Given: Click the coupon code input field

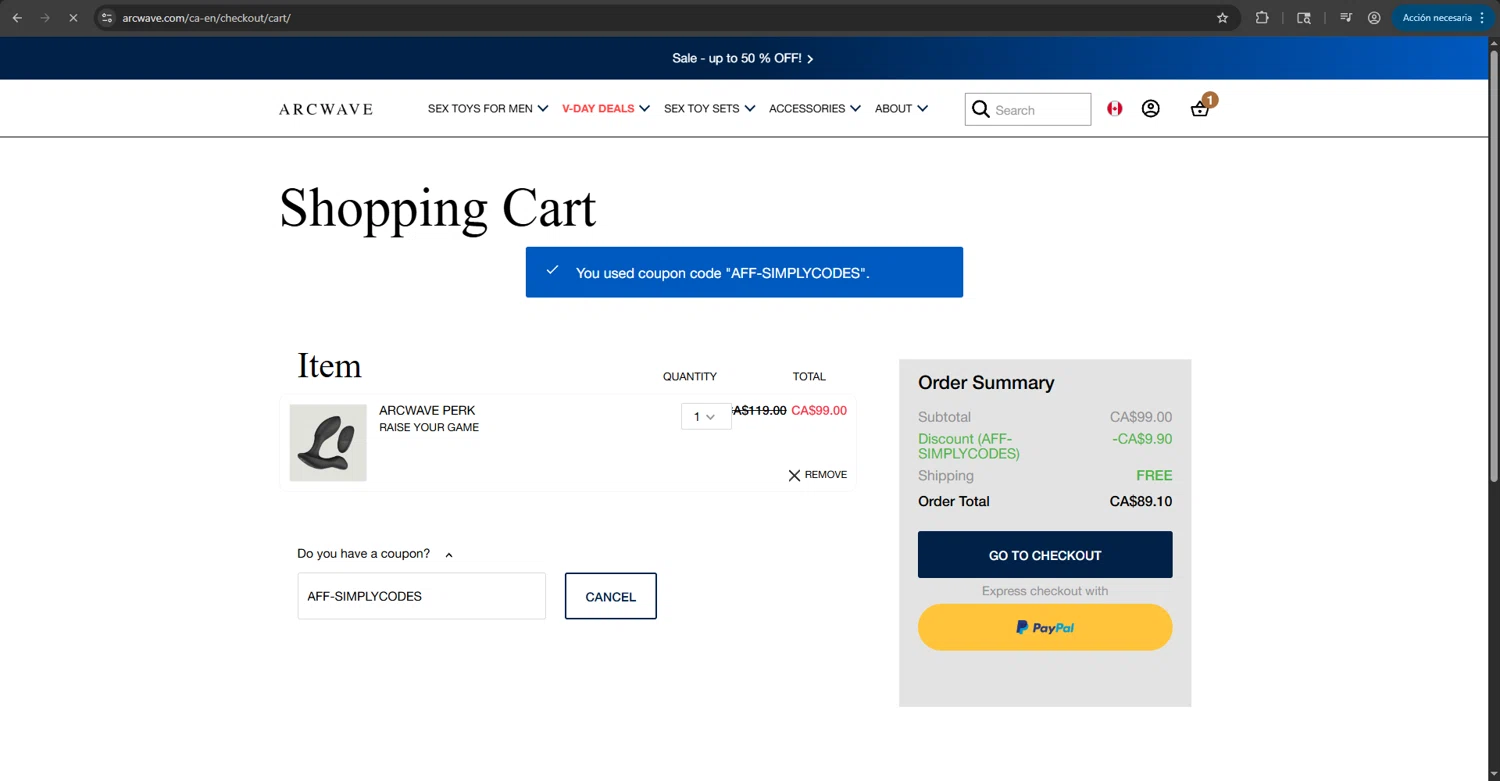Looking at the screenshot, I should [421, 596].
